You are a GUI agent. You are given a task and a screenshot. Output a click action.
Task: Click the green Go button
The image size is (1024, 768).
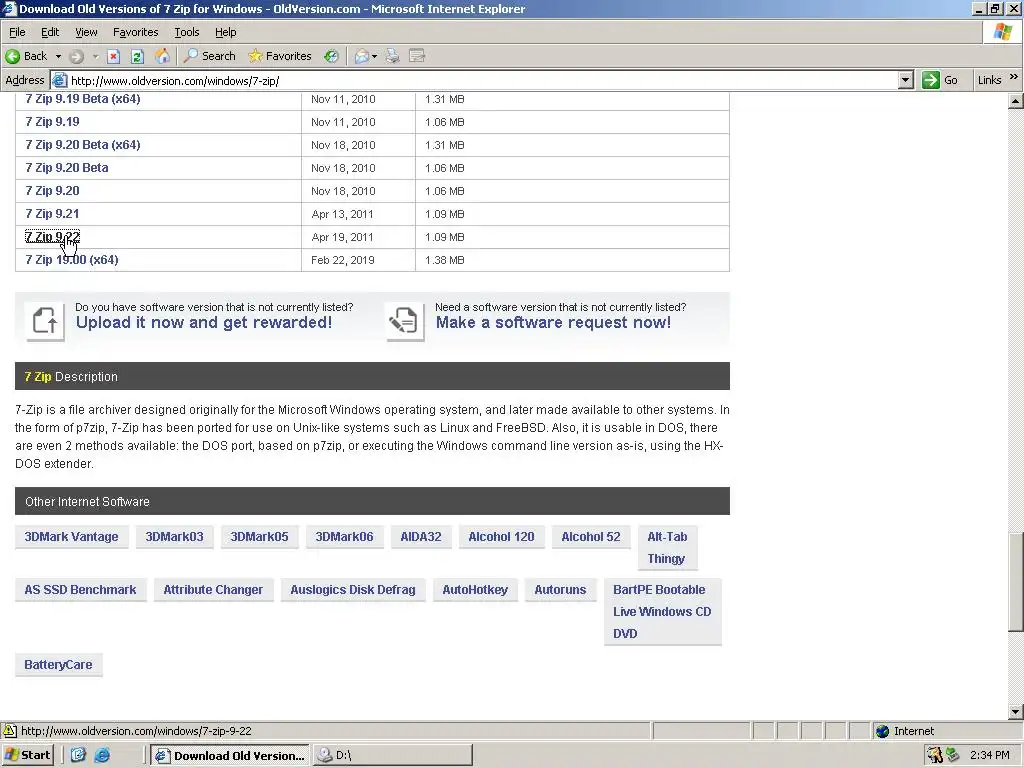point(940,80)
